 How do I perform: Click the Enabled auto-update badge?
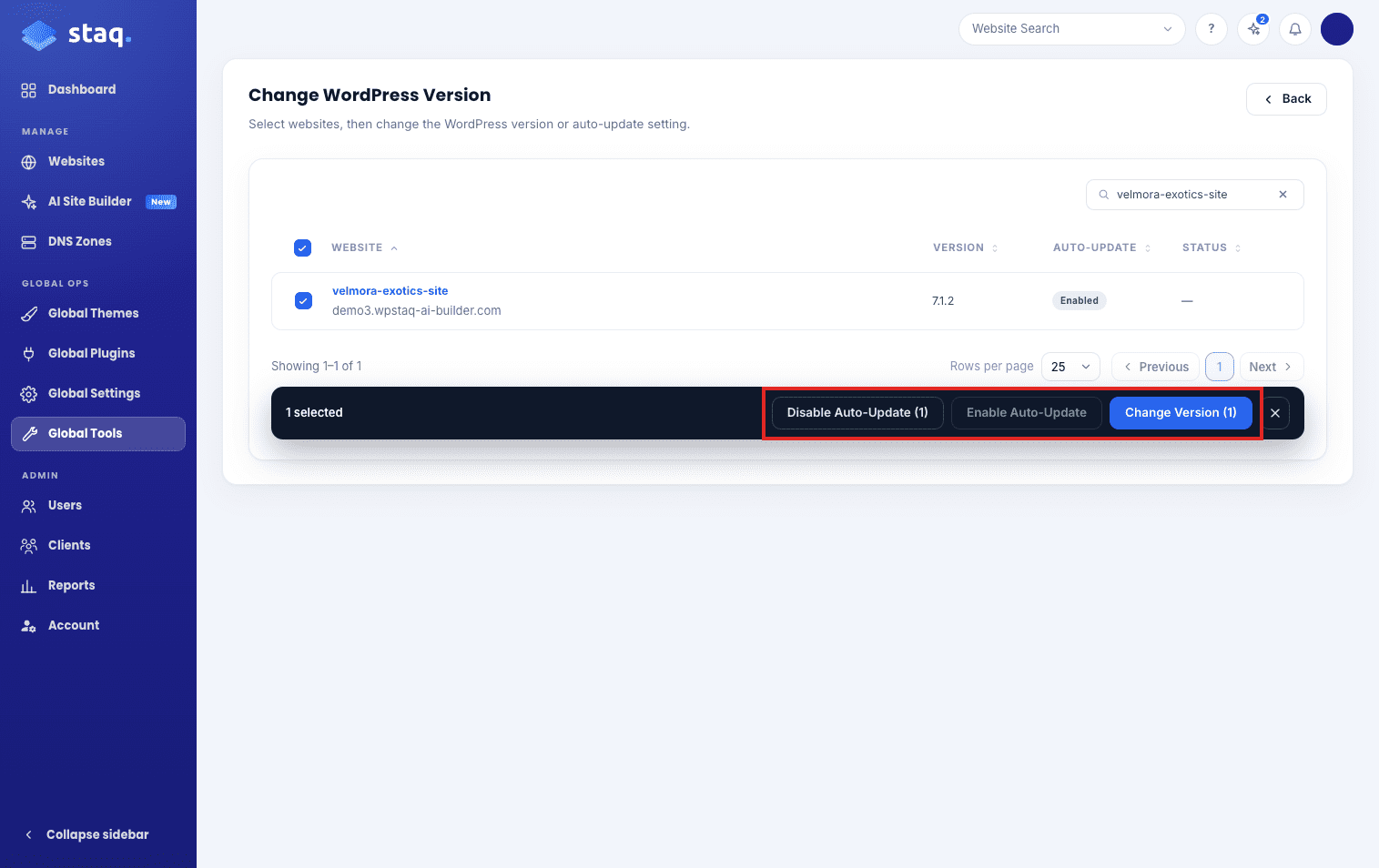(1080, 300)
